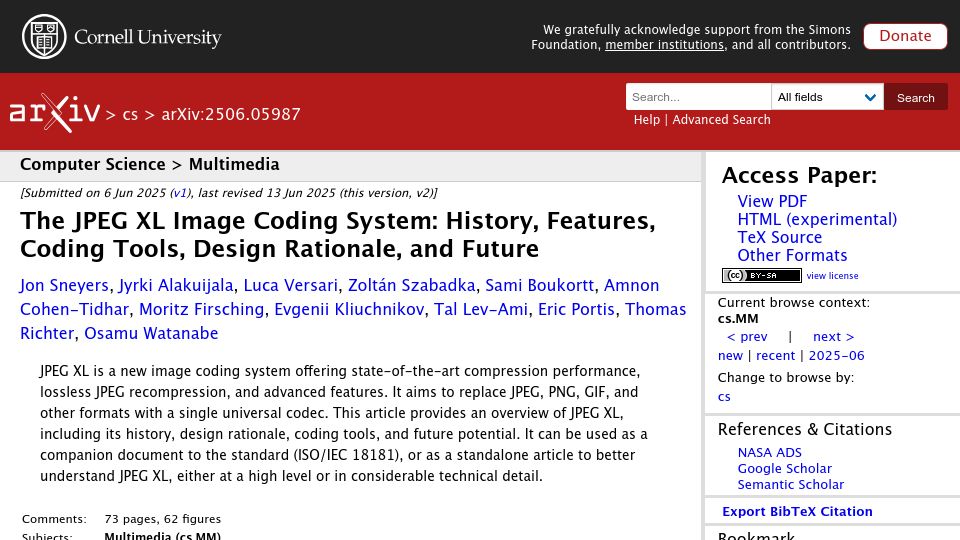Screen dimensions: 960x540
Task: Click View PDF link
Action: pos(772,201)
